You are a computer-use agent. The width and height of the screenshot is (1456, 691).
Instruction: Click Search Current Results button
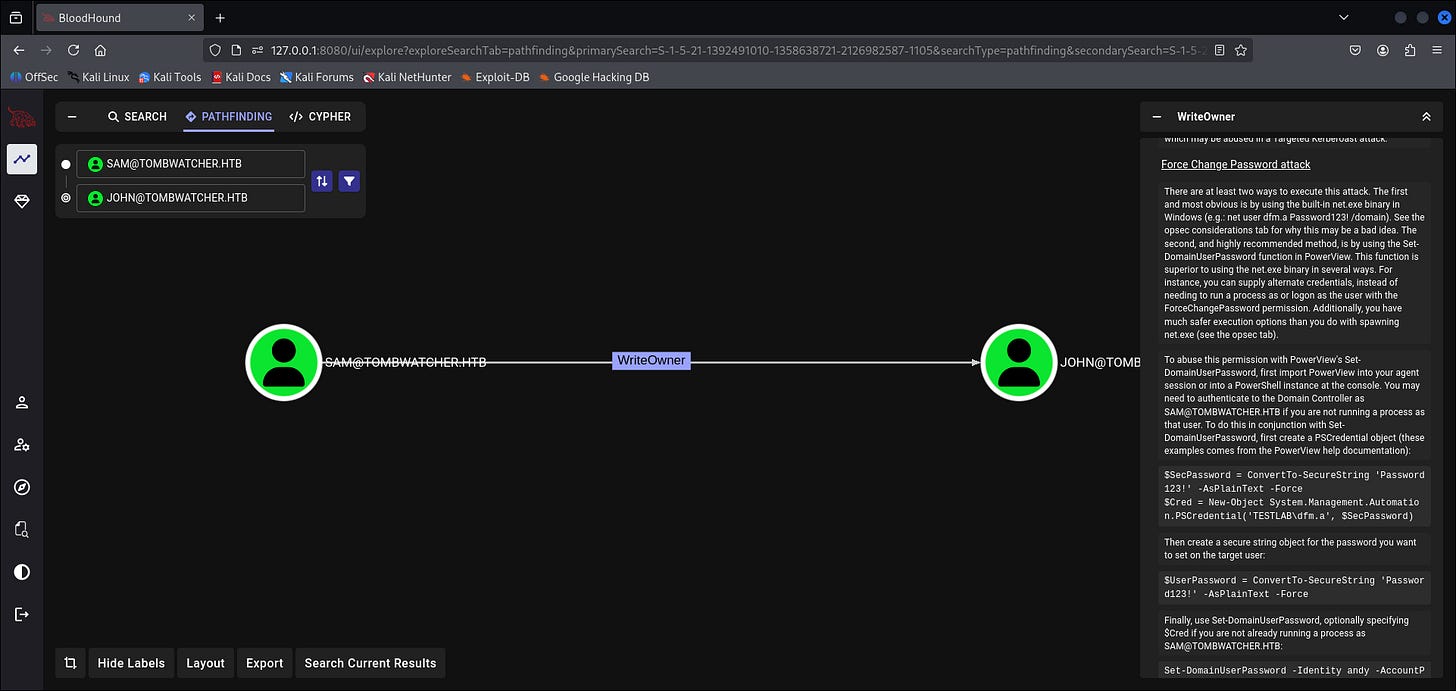tap(370, 663)
